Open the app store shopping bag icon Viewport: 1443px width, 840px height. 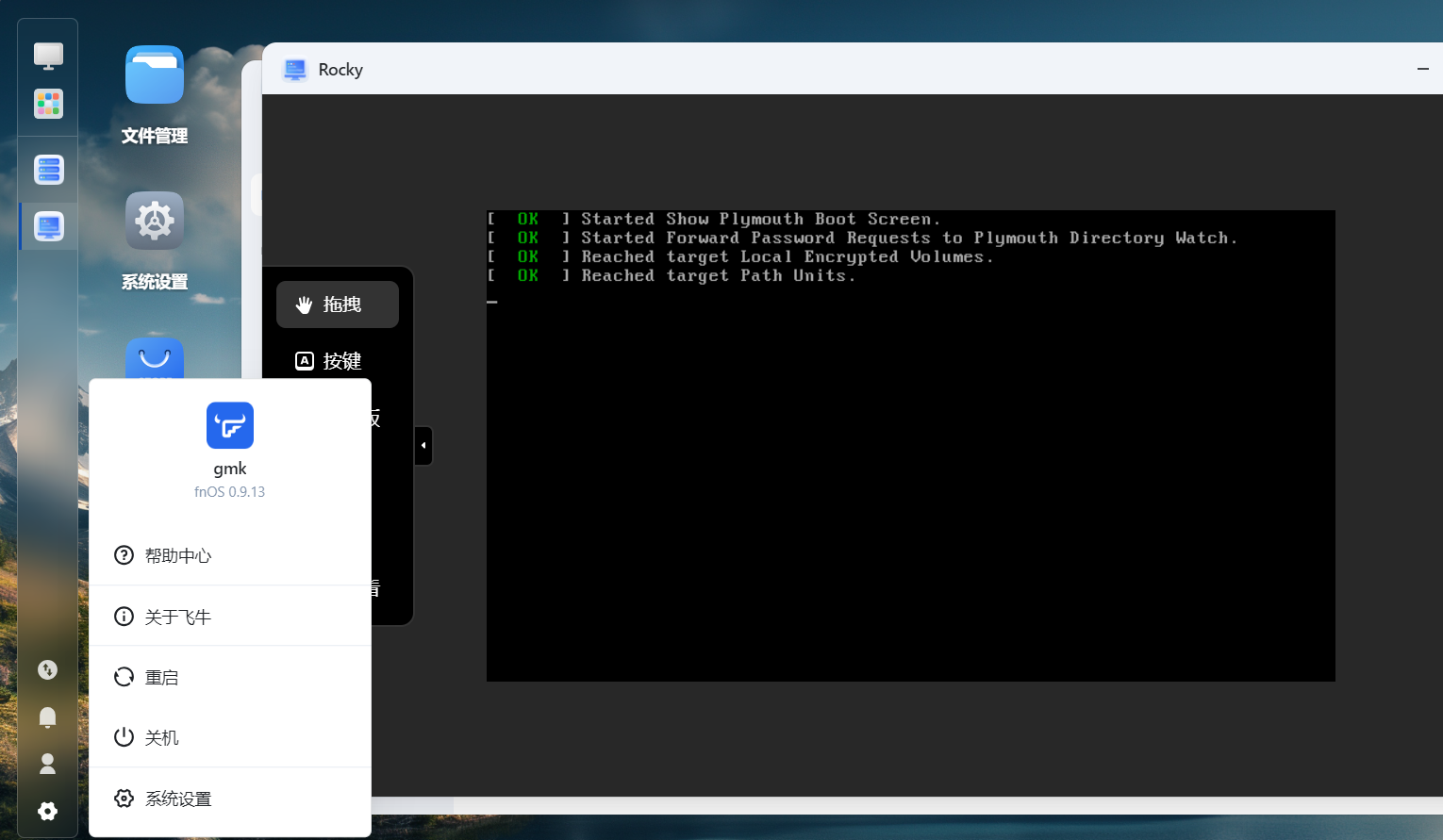[155, 358]
